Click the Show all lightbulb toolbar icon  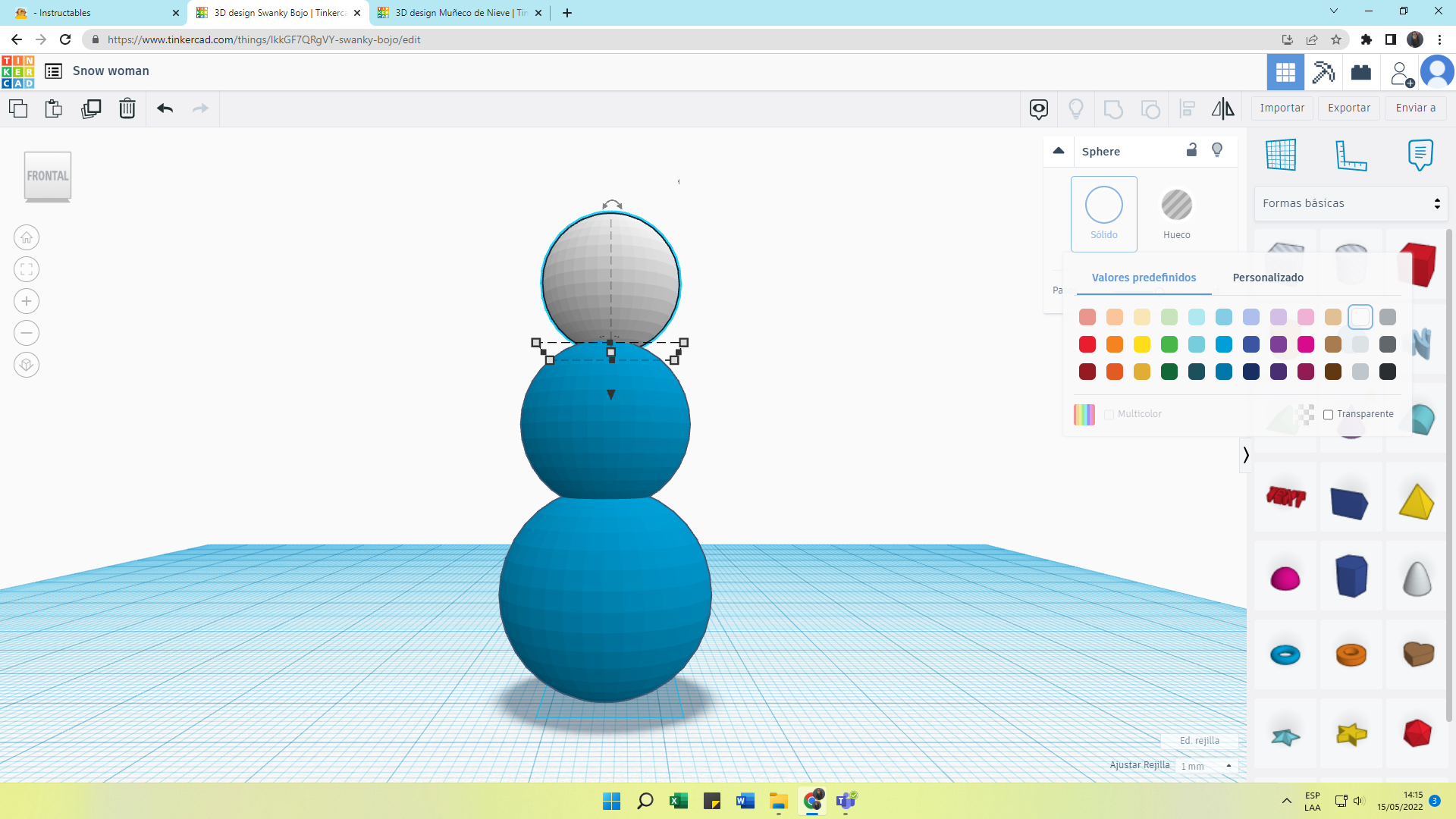tap(1076, 108)
